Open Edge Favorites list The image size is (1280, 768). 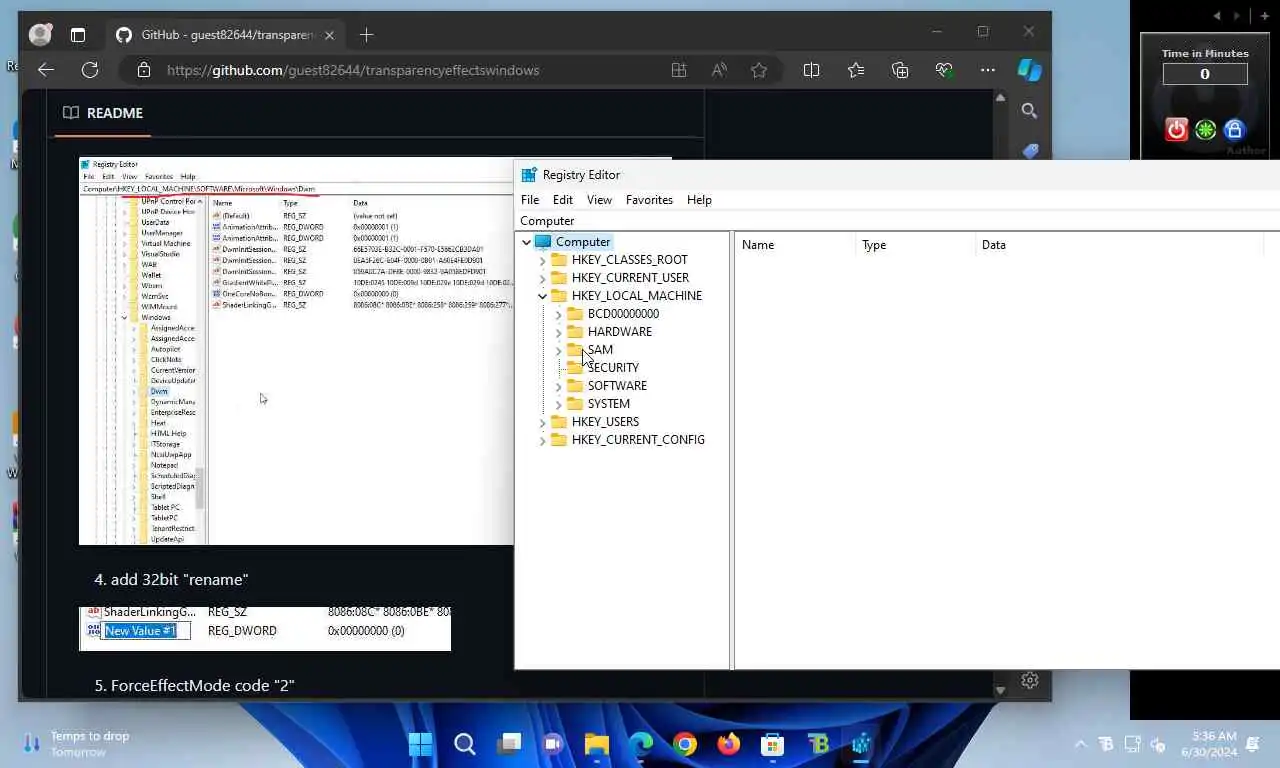coord(856,70)
